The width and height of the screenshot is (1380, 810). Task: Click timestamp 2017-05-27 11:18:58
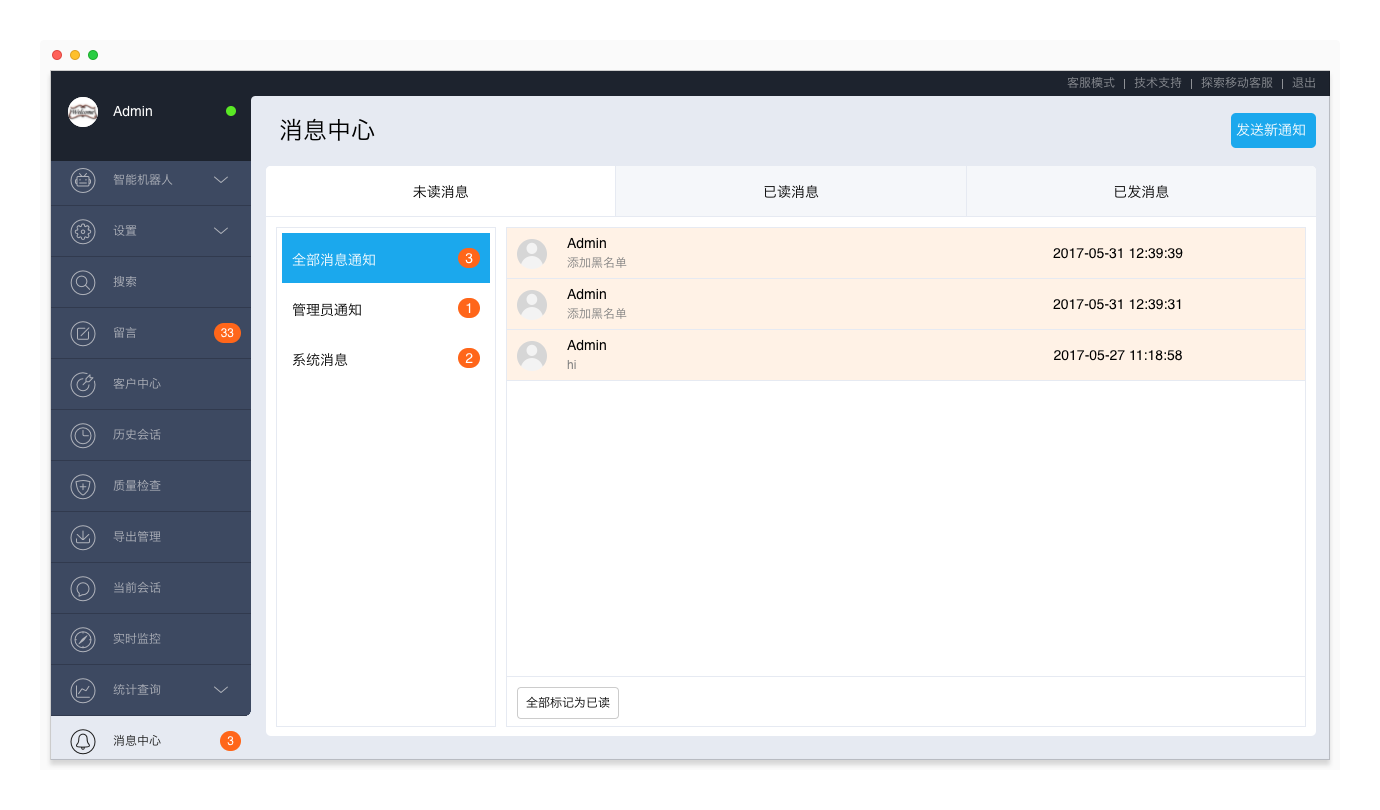pos(1118,356)
